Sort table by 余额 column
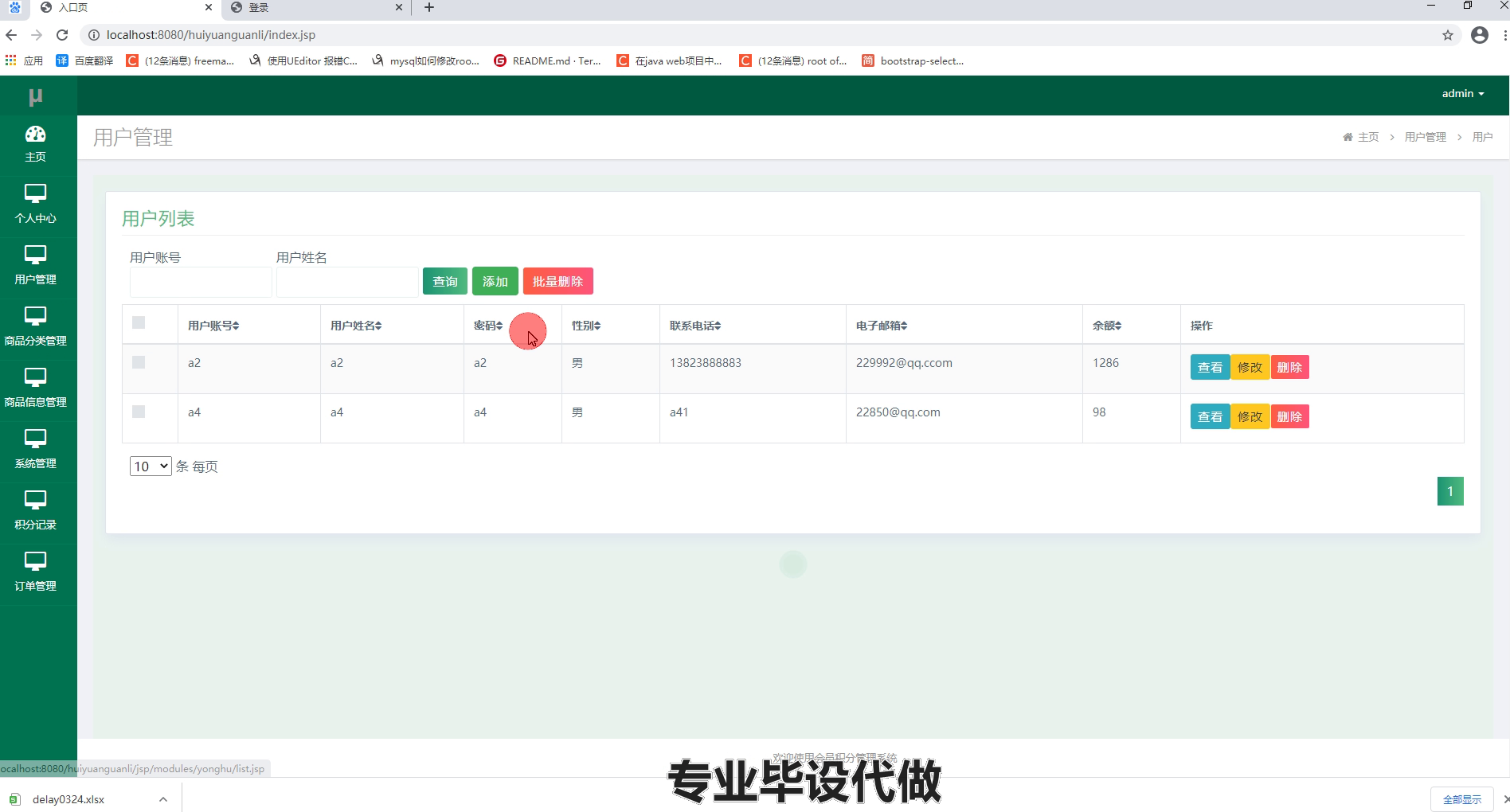The image size is (1510, 812). pyautogui.click(x=1107, y=326)
